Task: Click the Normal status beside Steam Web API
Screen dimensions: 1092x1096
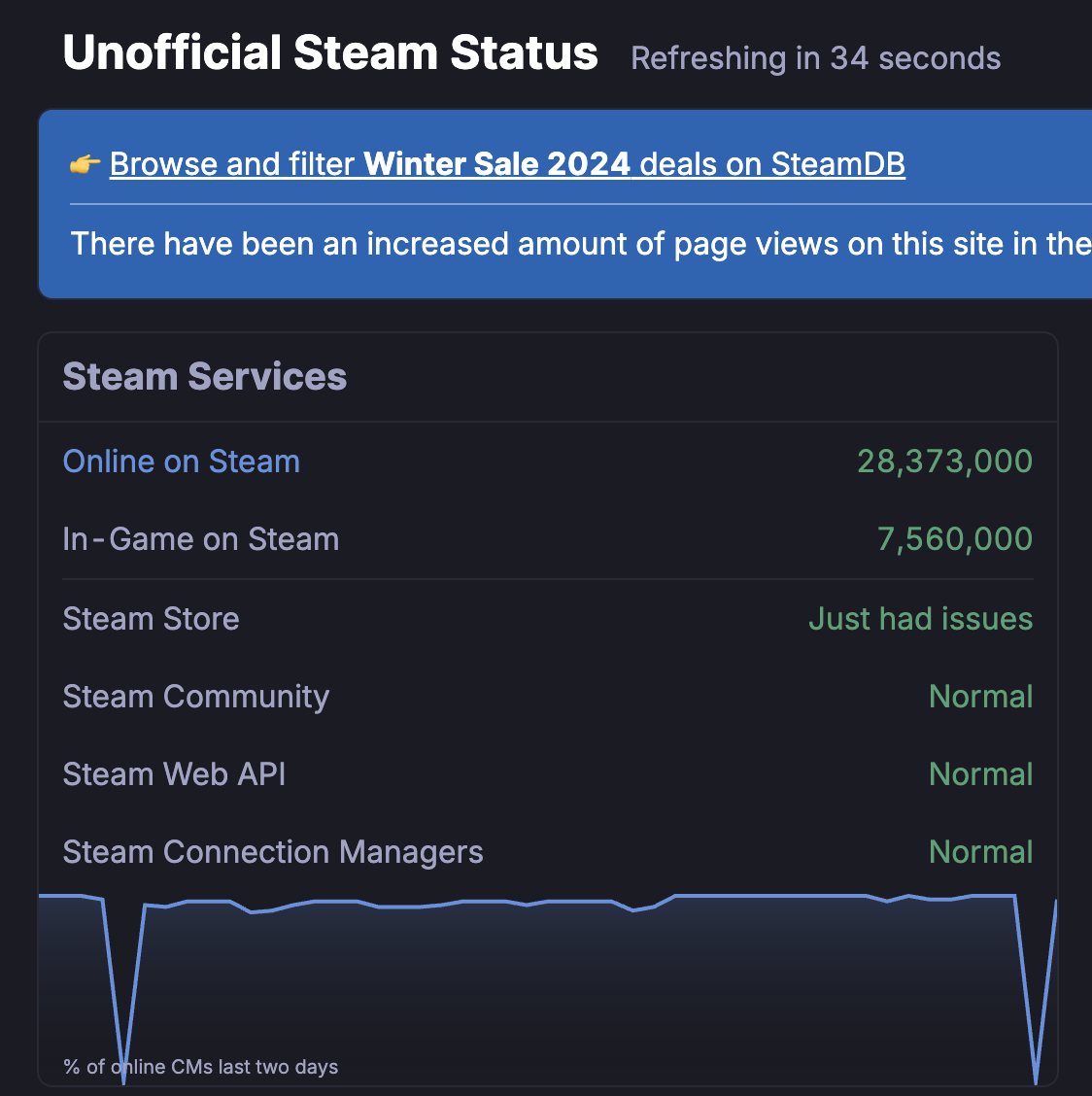Action: (980, 774)
